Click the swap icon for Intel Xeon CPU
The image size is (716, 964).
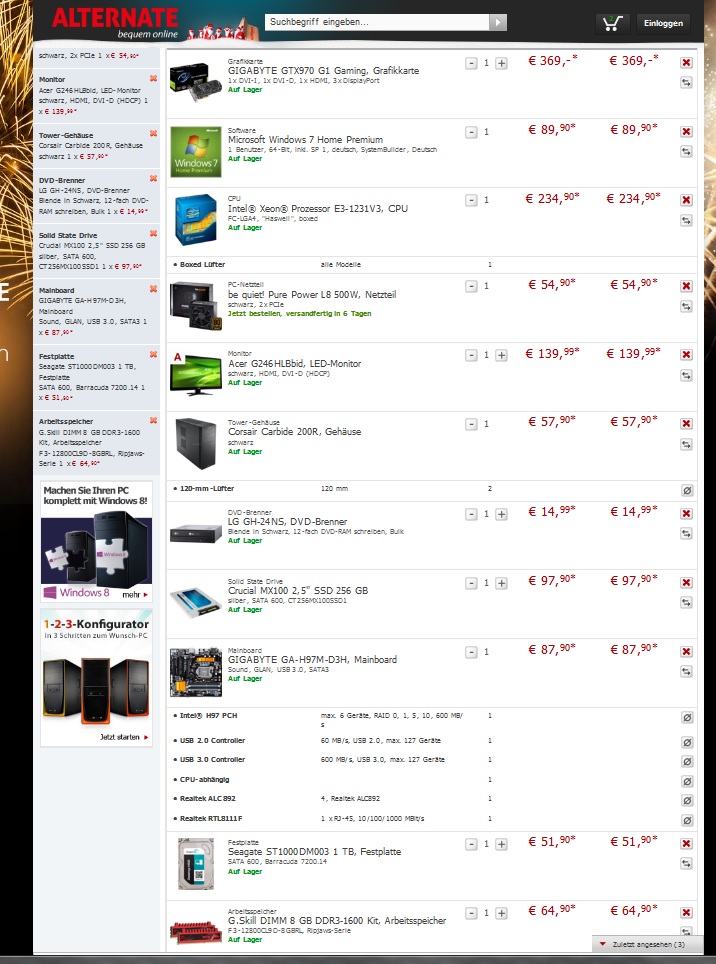click(686, 220)
